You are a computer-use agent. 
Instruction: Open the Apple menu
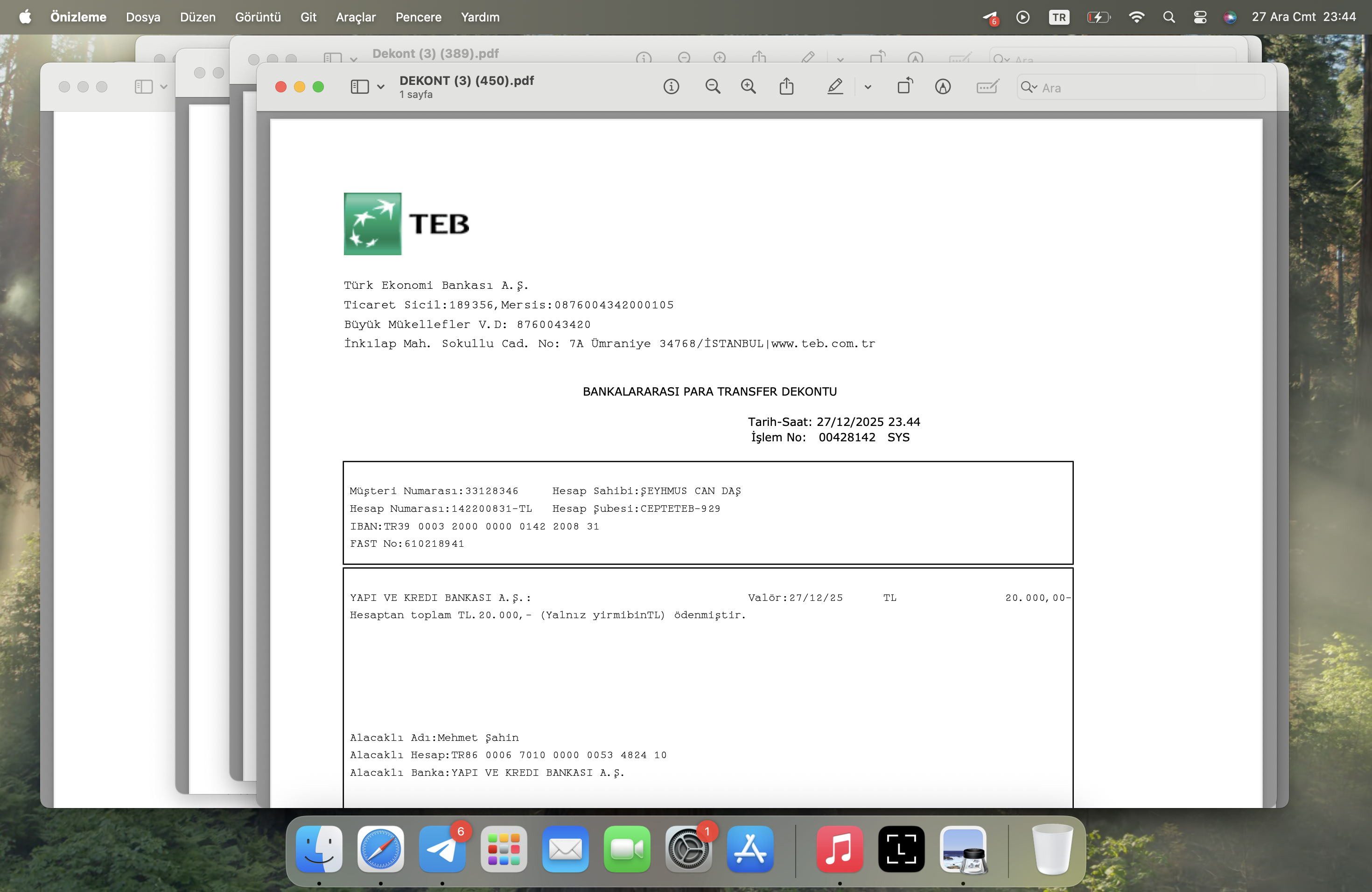point(25,17)
